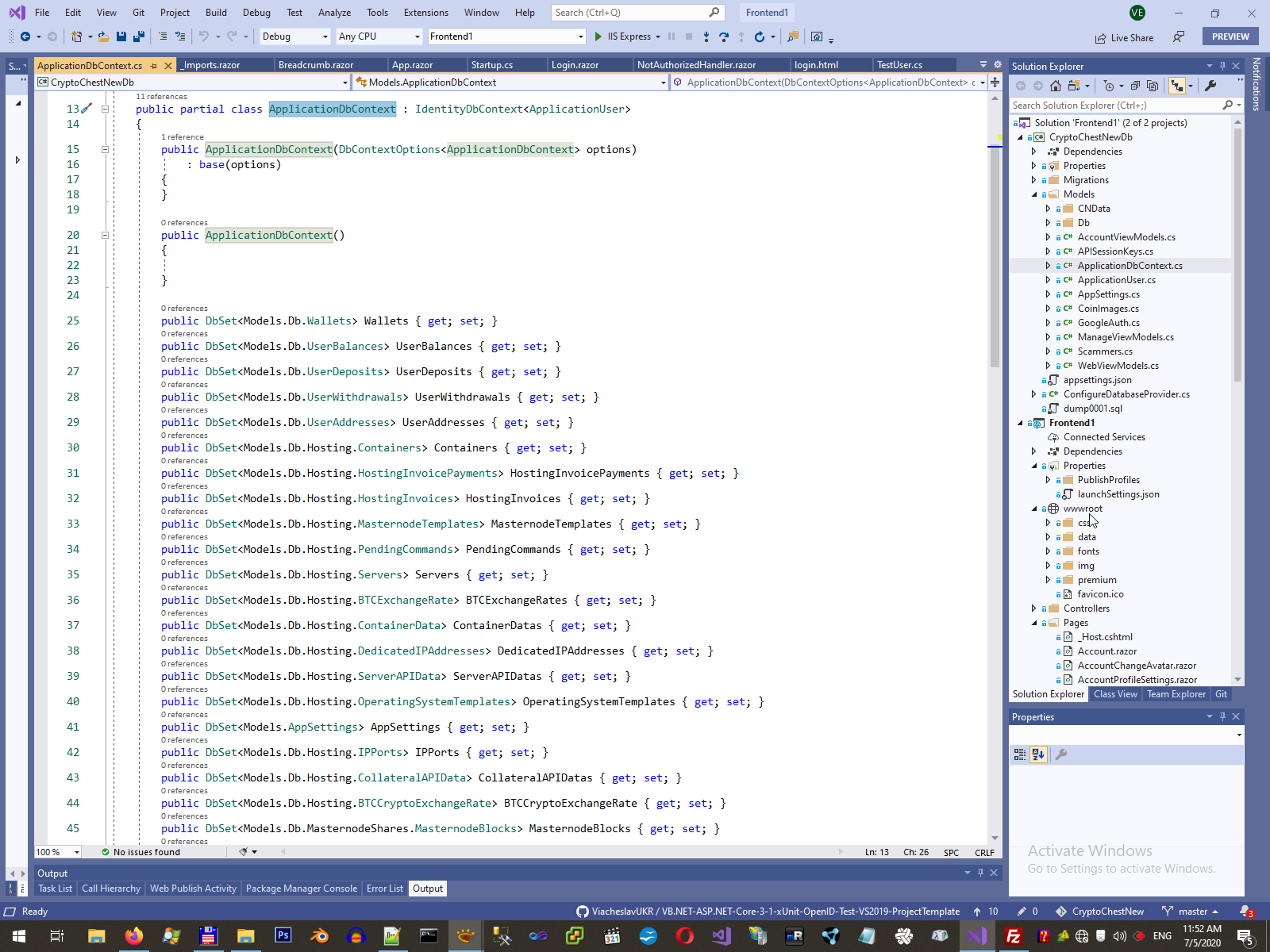Click the Firefox icon in the taskbar
This screenshot has height=952, width=1270.
click(x=133, y=936)
